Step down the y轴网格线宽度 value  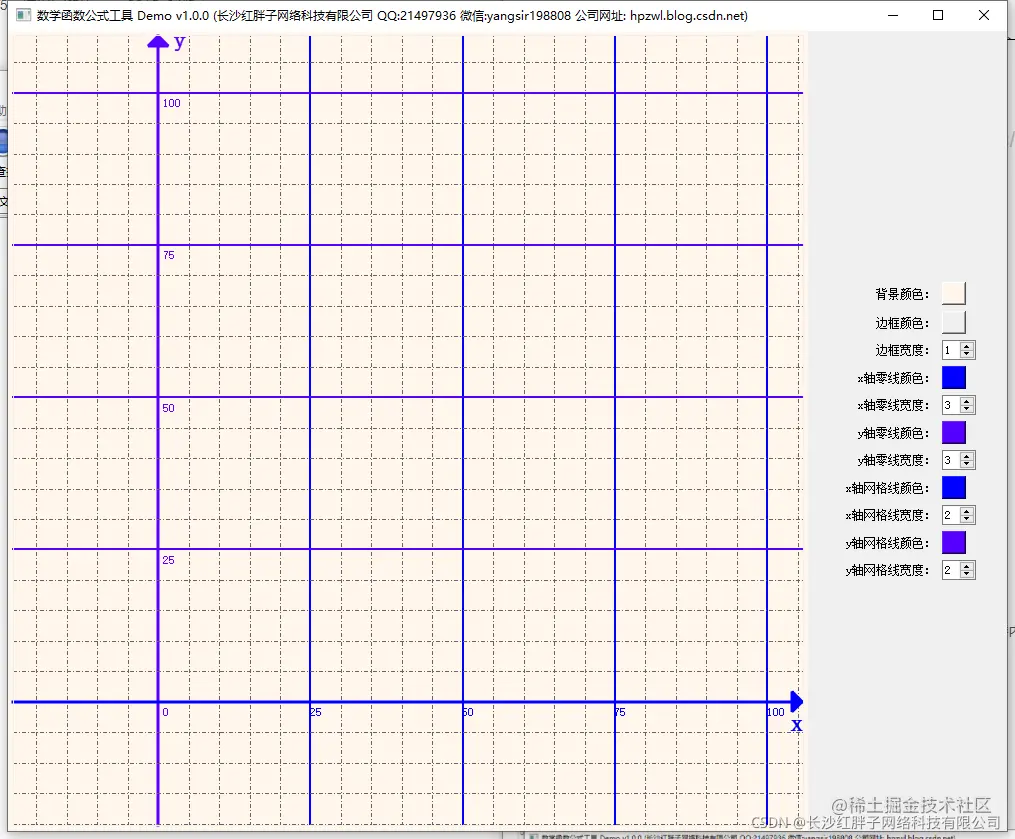point(967,574)
